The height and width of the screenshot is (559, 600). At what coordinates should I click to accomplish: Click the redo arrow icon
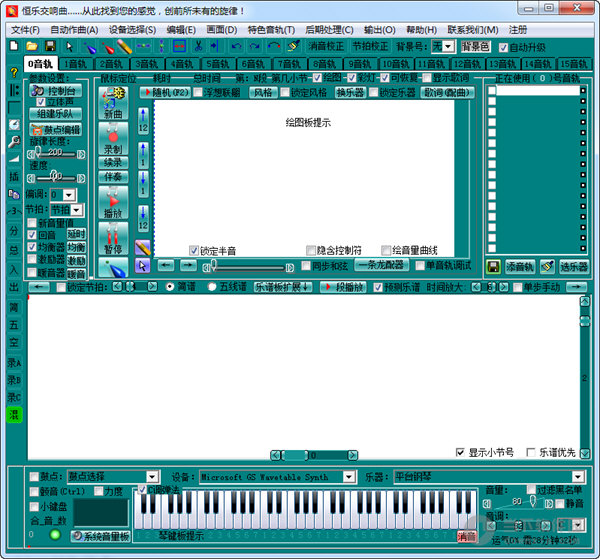[x=254, y=47]
